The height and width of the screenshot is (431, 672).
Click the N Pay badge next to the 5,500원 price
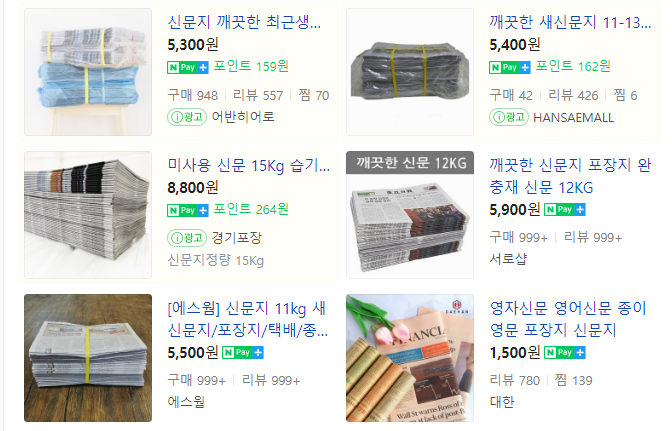[x=243, y=353]
